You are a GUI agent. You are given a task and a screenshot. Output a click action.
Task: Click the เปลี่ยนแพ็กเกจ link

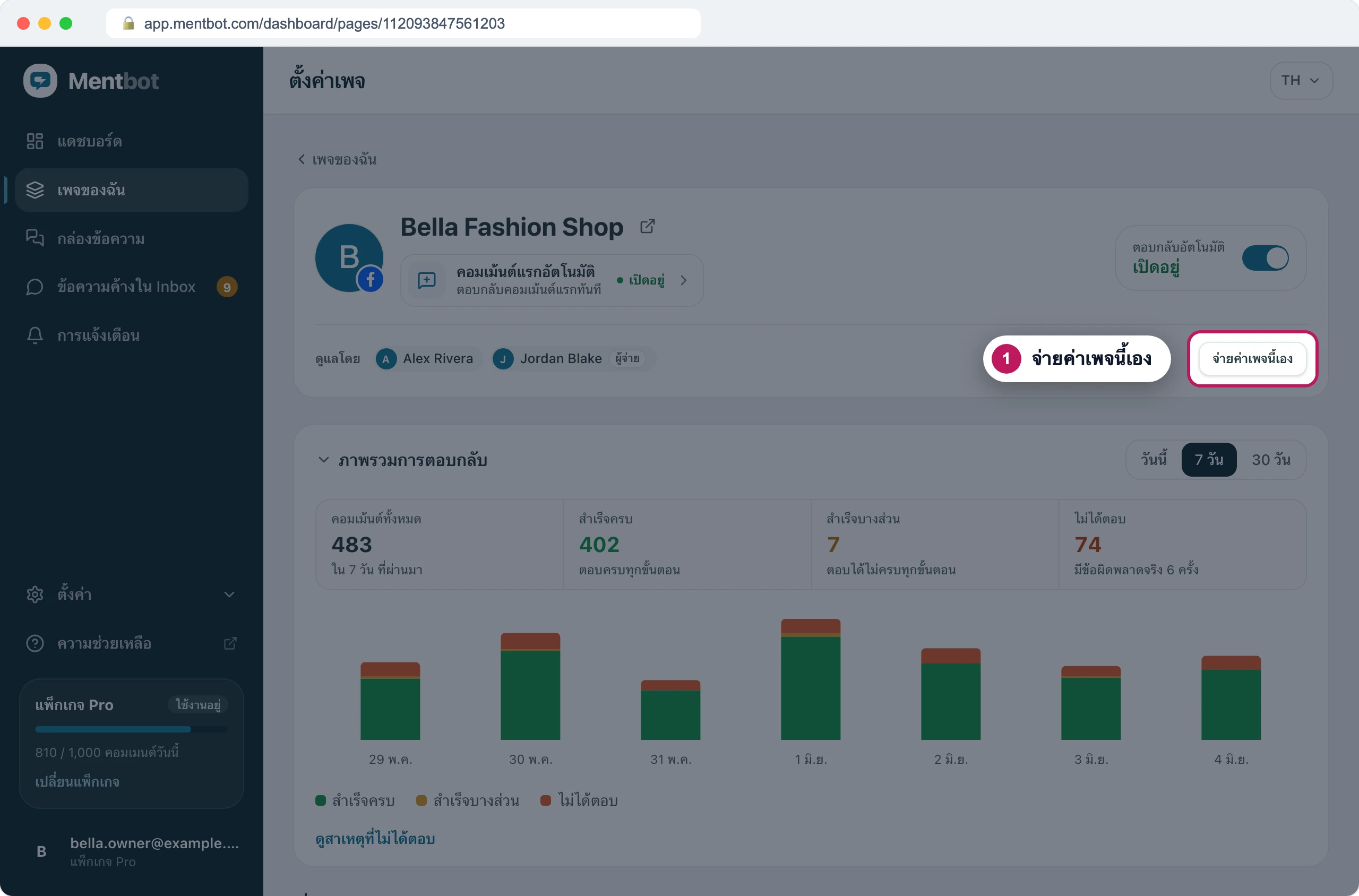[77, 781]
